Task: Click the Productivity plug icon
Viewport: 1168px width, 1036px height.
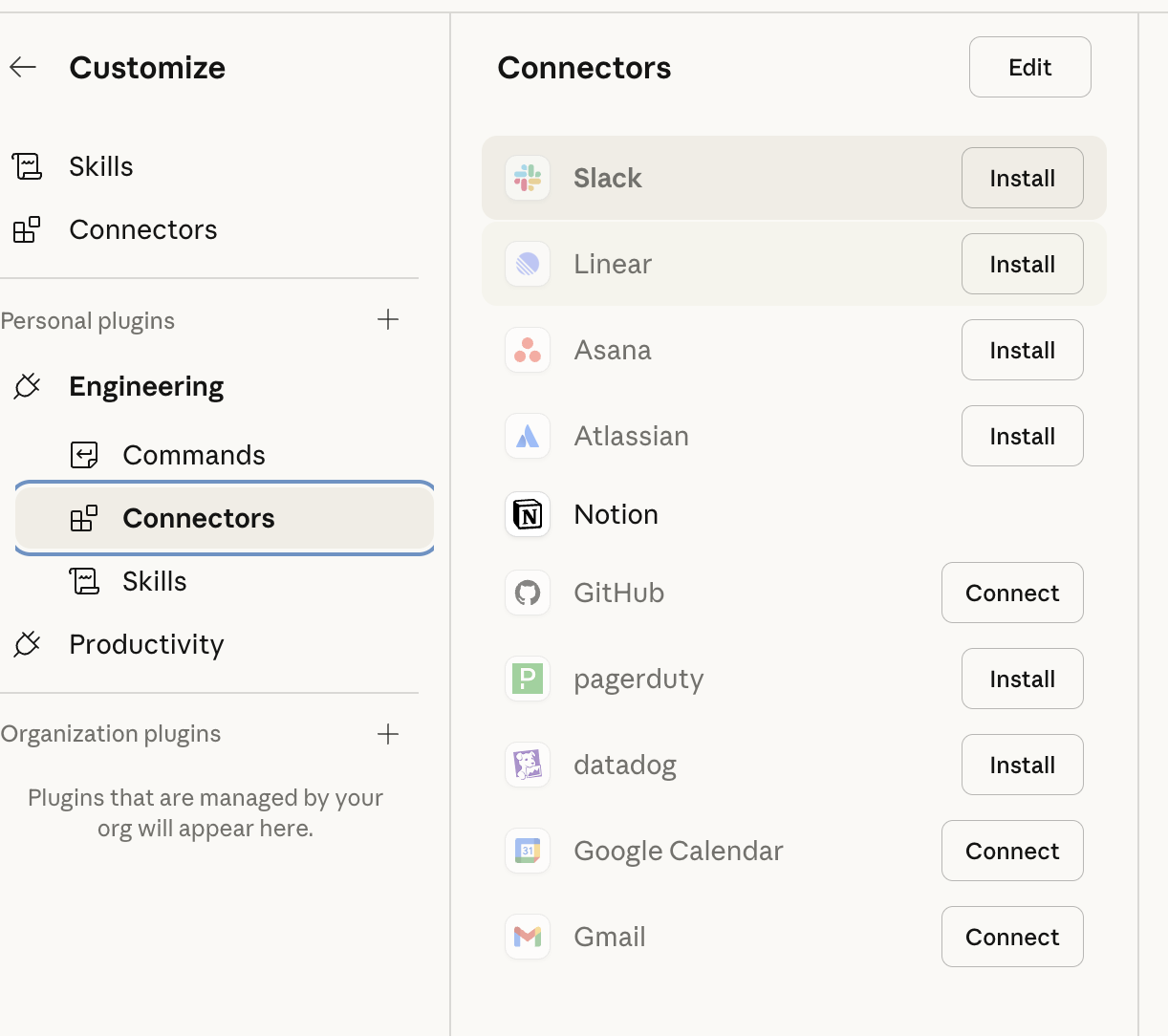Action: tap(27, 644)
